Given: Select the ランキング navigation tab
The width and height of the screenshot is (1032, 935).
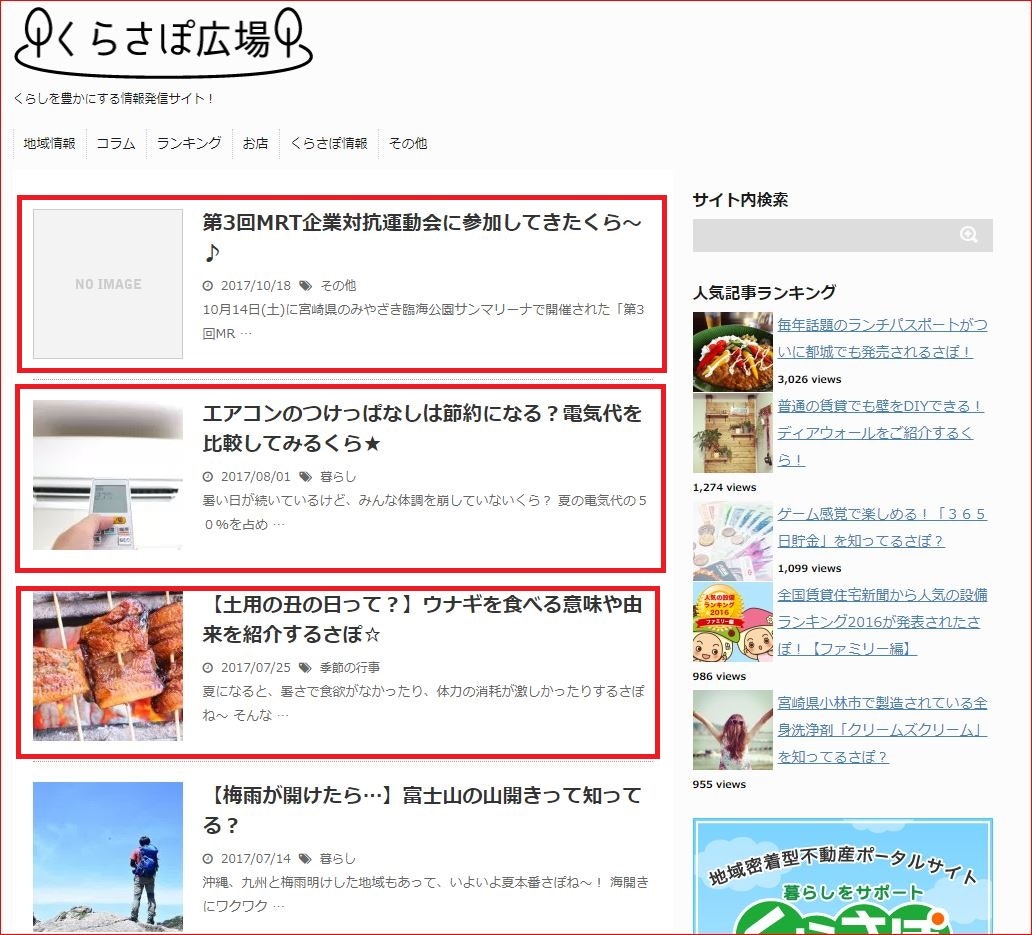Looking at the screenshot, I should coord(188,143).
